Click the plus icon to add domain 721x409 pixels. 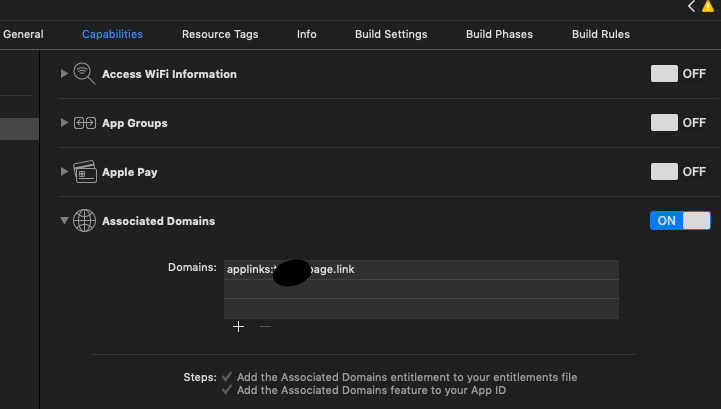pyautogui.click(x=238, y=326)
